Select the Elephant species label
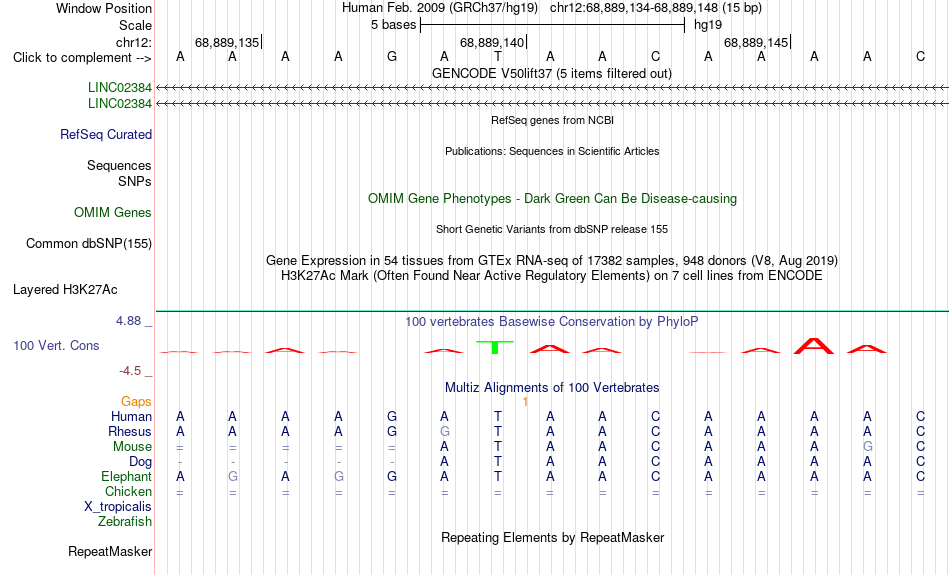Screen dimensions: 950x575 [126, 477]
